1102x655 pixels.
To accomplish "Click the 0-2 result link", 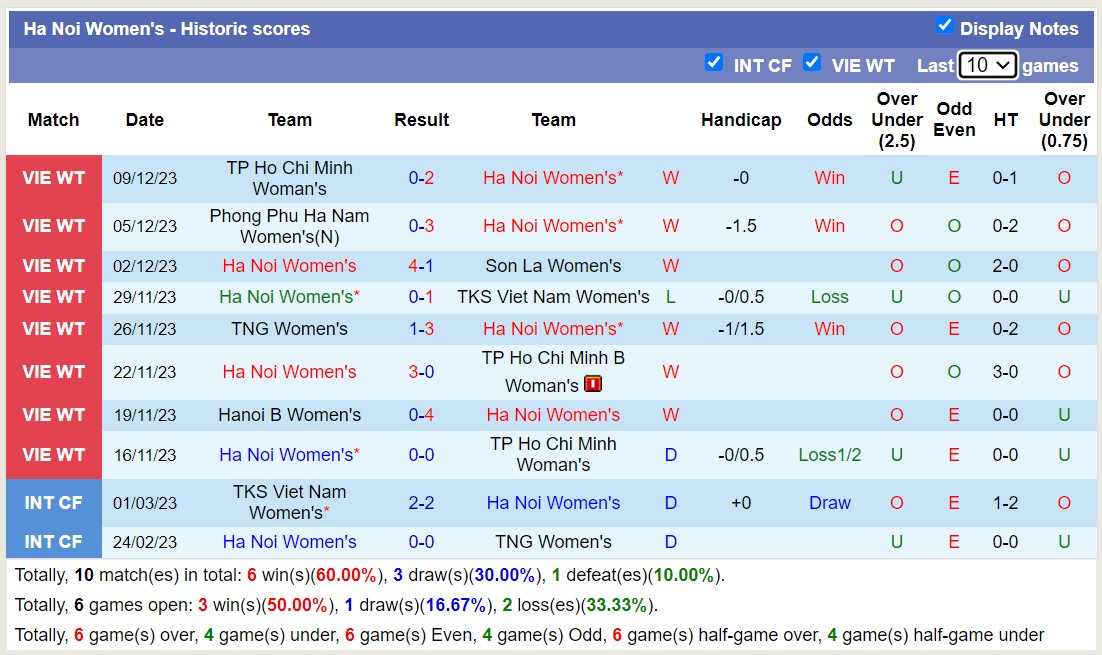I will tap(421, 177).
